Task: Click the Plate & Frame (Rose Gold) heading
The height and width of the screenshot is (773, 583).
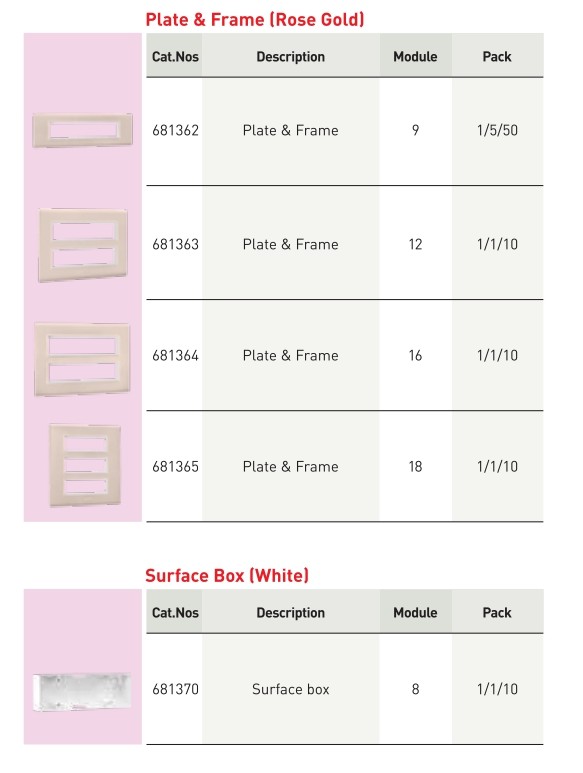Action: [255, 20]
